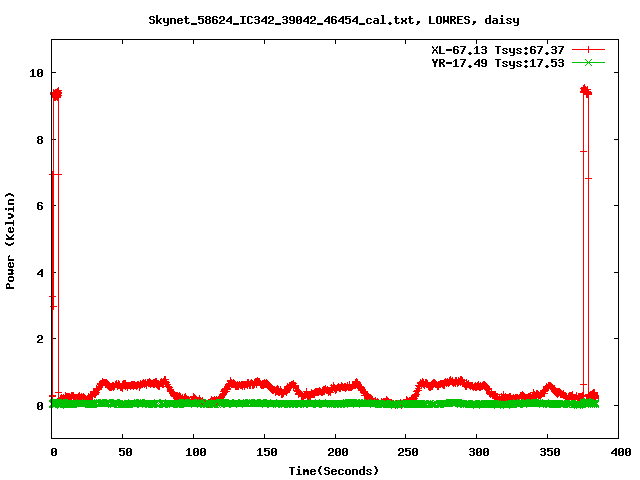The image size is (640, 480).
Task: Click x-axis tick label 400
Action: 620,452
